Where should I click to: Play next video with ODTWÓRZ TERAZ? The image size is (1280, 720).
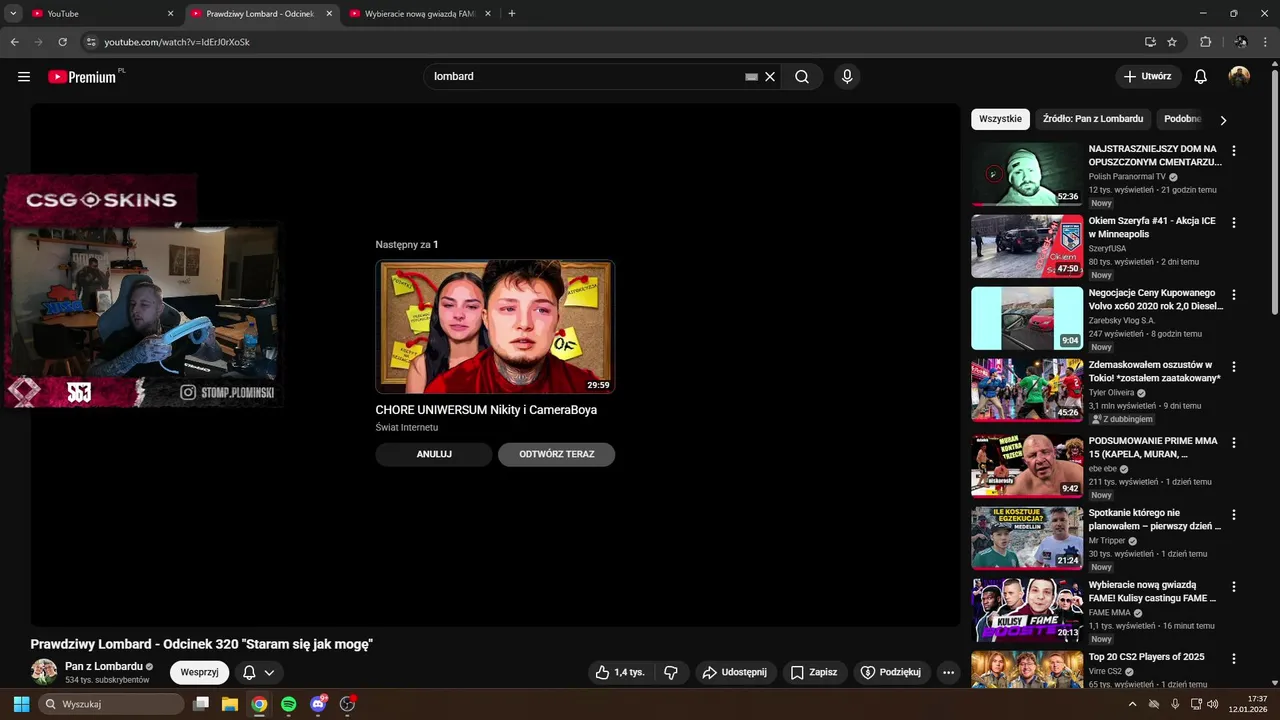(557, 454)
